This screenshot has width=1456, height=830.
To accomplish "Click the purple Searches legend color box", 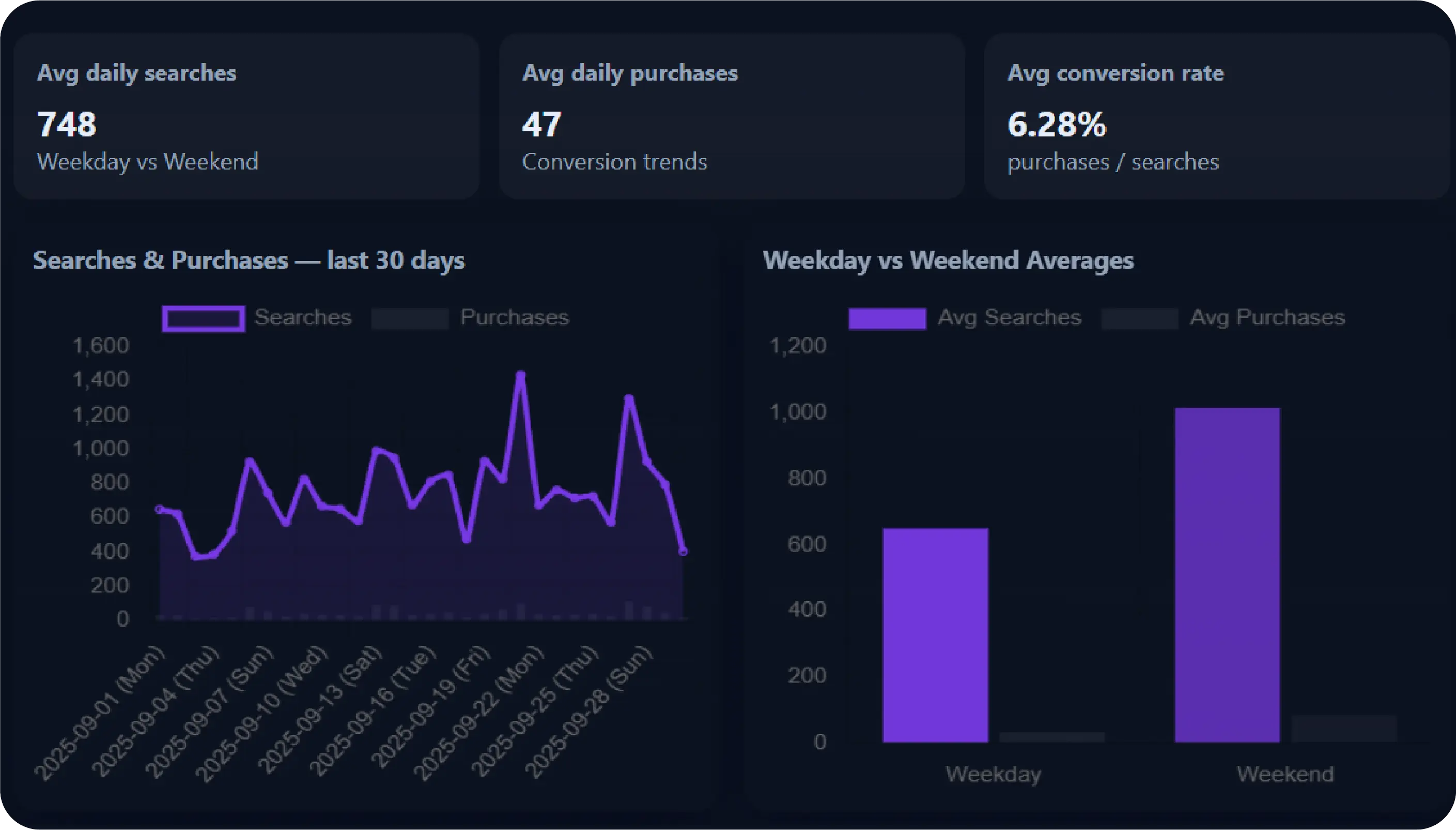I will pyautogui.click(x=204, y=318).
